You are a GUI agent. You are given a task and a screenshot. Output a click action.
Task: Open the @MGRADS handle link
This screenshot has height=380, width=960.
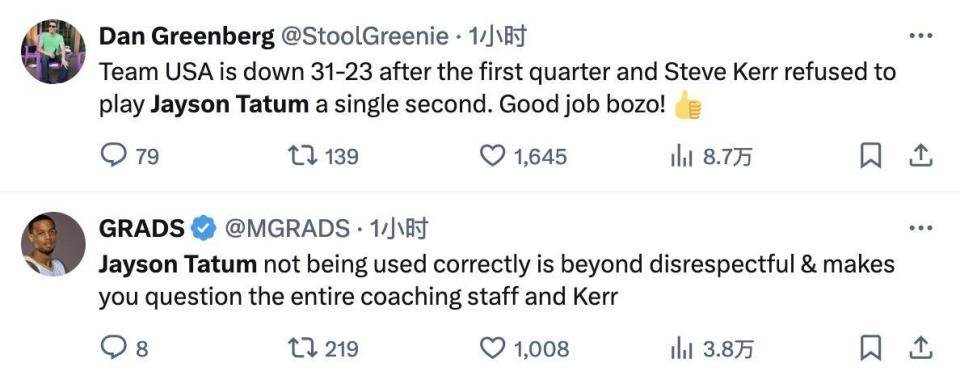point(287,229)
